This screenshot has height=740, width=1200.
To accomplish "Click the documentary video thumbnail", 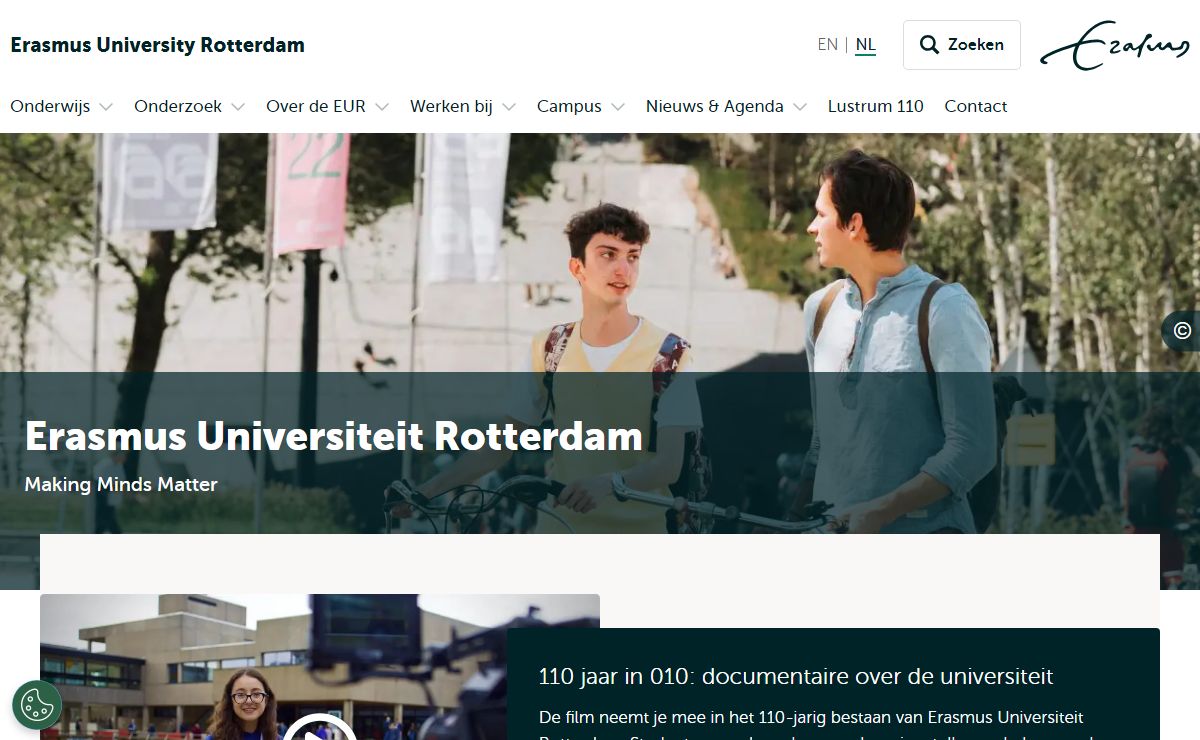I will point(320,667).
